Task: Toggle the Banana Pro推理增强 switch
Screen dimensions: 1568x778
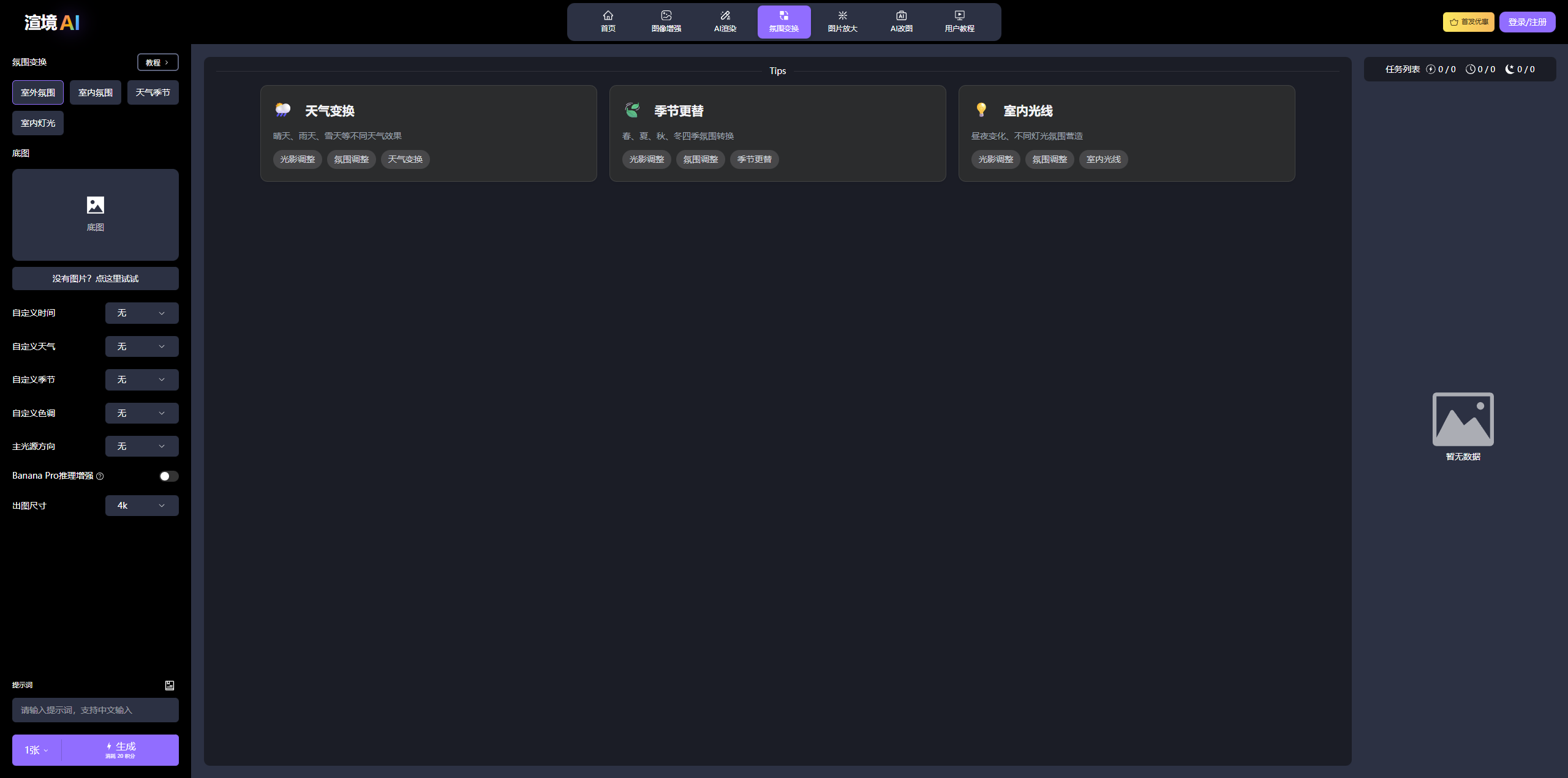Action: click(168, 476)
